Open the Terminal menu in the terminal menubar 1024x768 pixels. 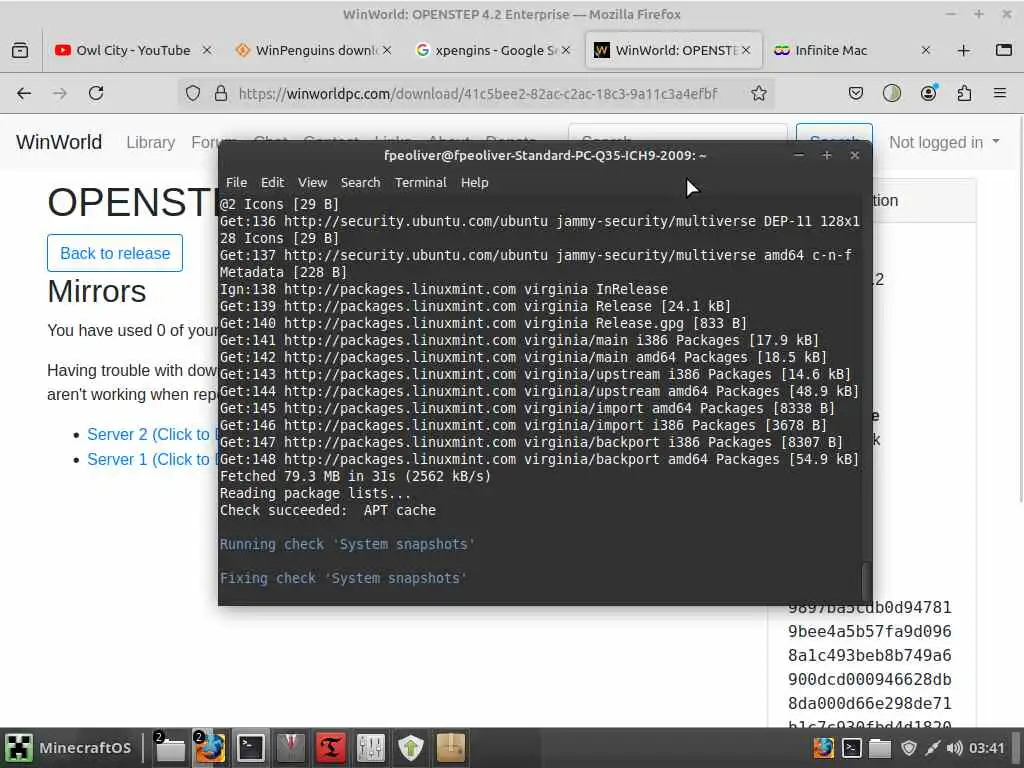click(x=421, y=183)
